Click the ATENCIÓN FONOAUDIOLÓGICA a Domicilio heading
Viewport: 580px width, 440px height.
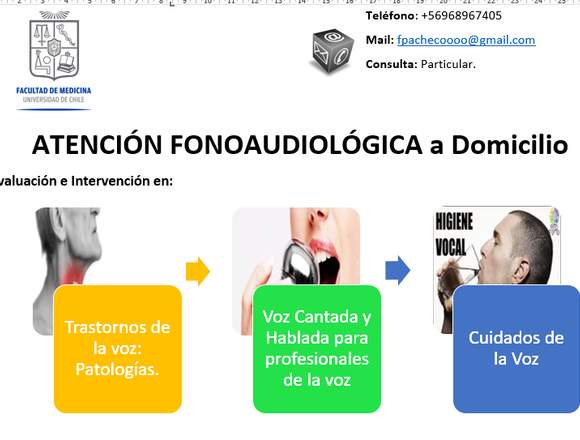coord(300,145)
